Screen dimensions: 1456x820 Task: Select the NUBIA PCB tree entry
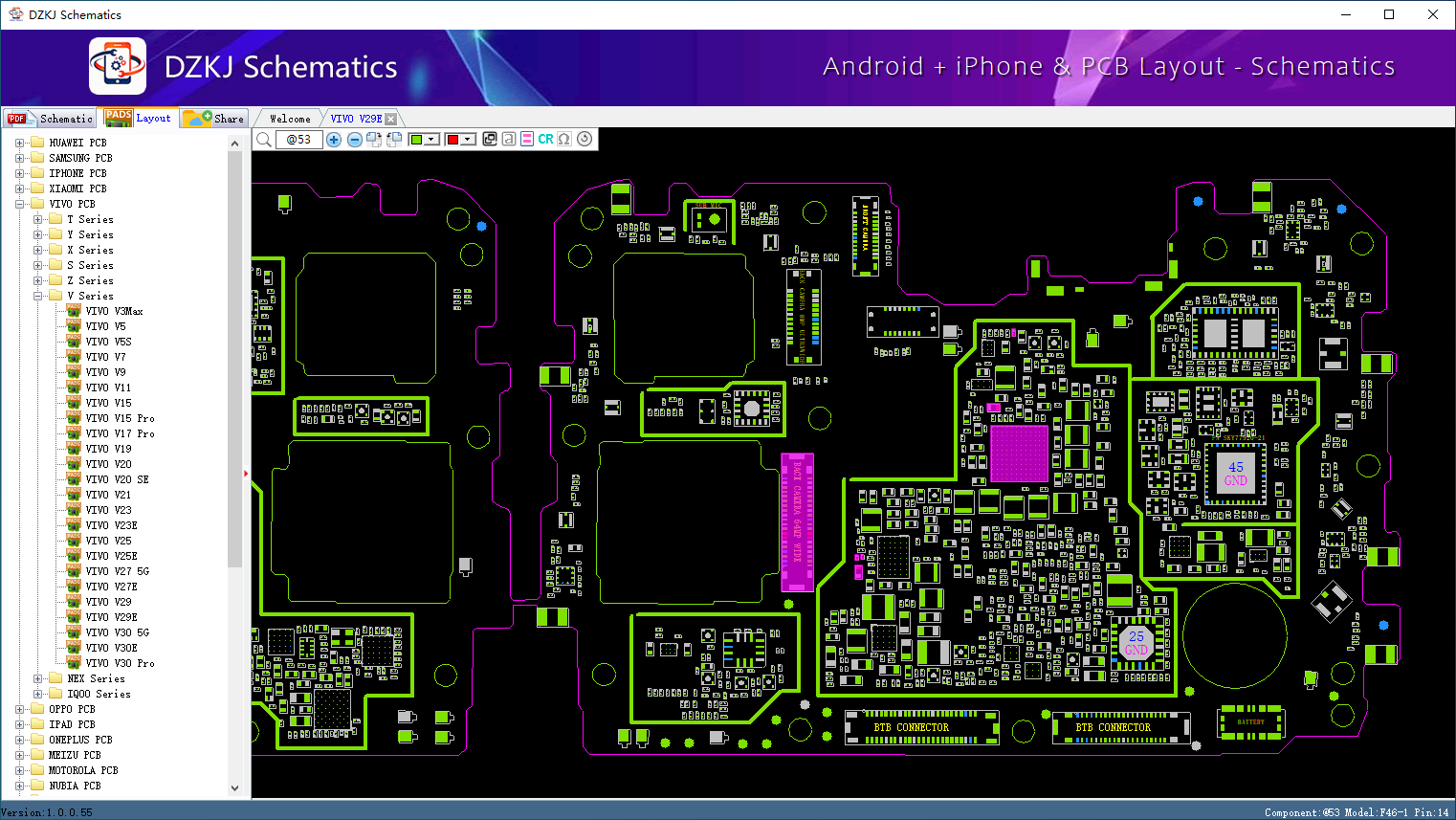[x=75, y=786]
